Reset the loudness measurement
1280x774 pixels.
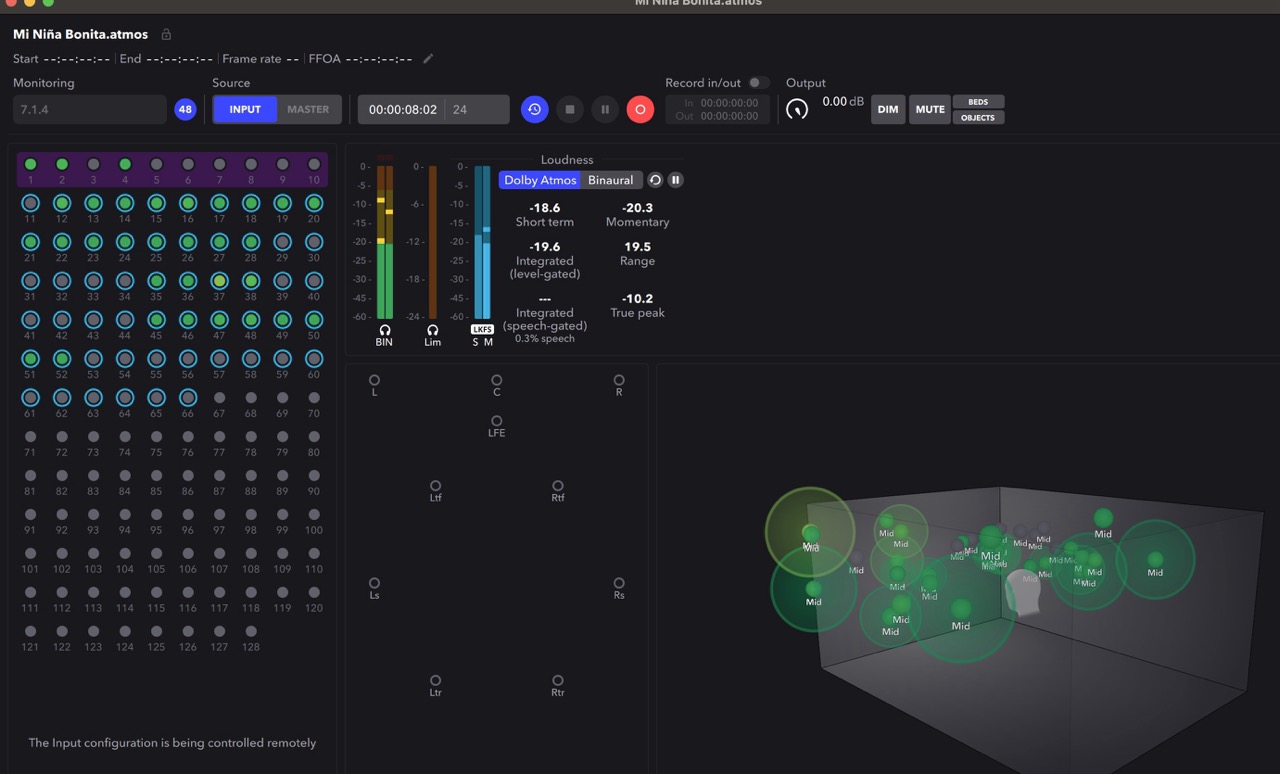pyautogui.click(x=655, y=180)
